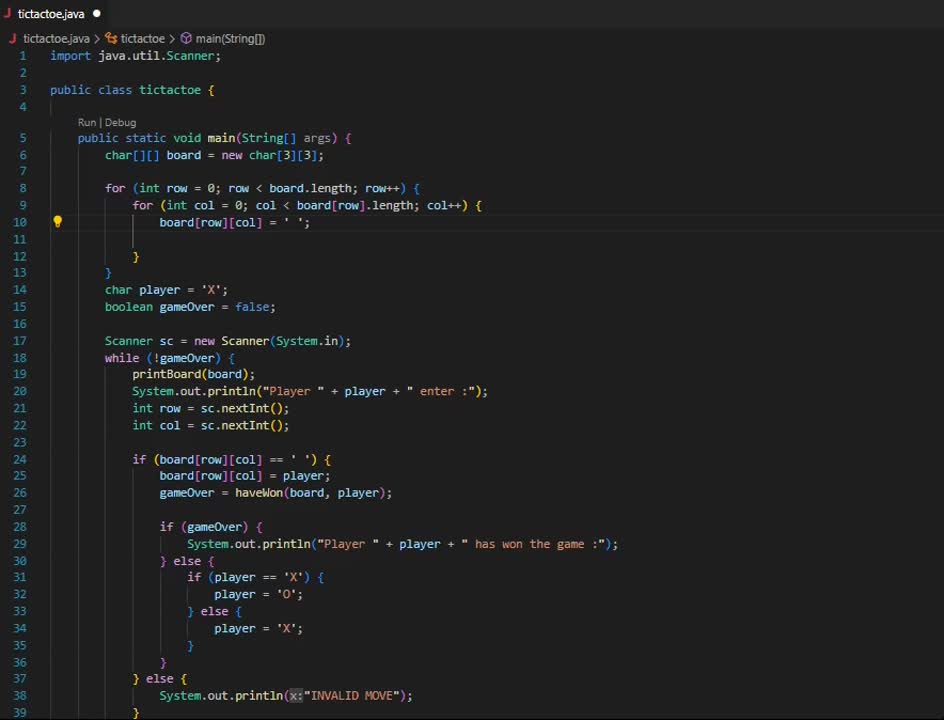Viewport: 944px width, 720px height.
Task: Open the tictactoe.java breadcrumb item
Action: point(56,39)
